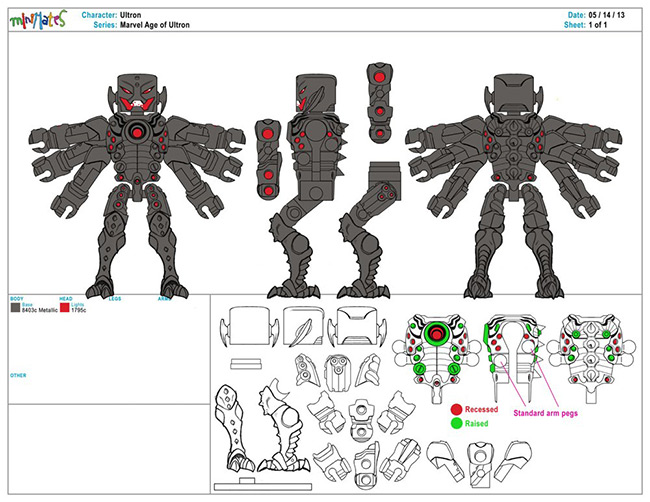The width and height of the screenshot is (650, 502).
Task: Select the leg front outline drawing
Action: pyautogui.click(x=233, y=428)
